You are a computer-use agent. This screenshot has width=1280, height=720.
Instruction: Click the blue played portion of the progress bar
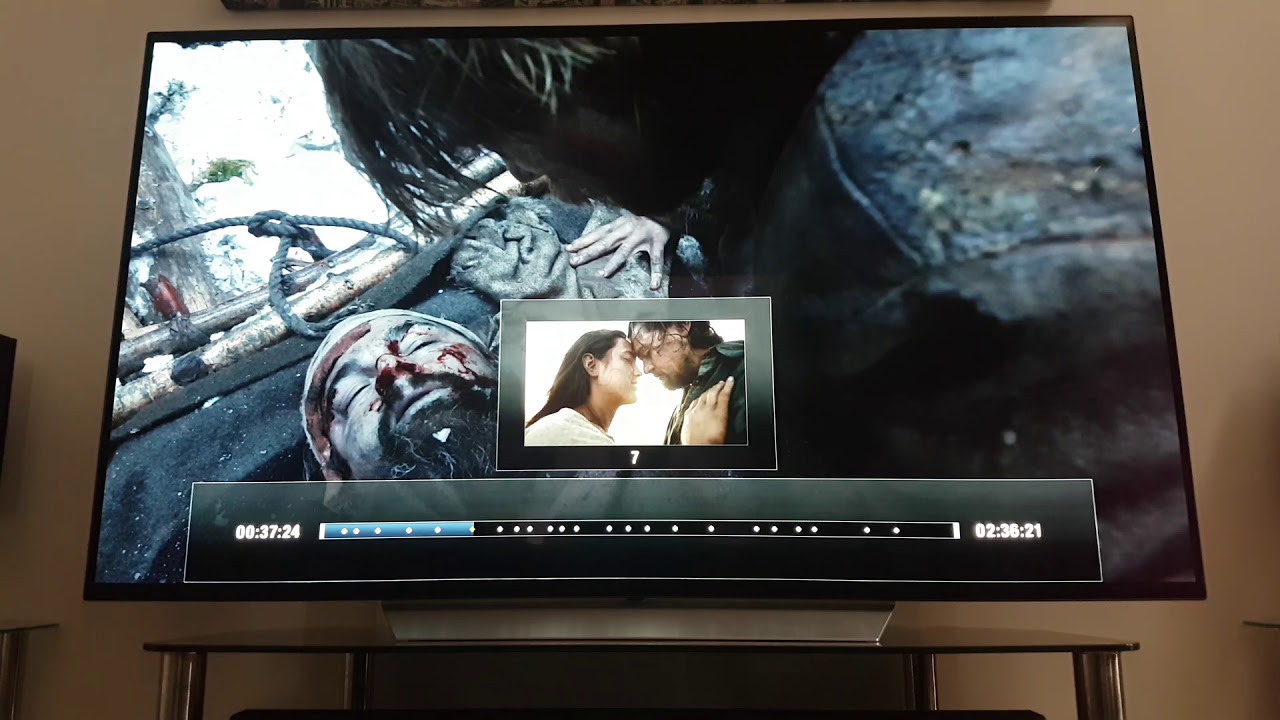tap(397, 530)
